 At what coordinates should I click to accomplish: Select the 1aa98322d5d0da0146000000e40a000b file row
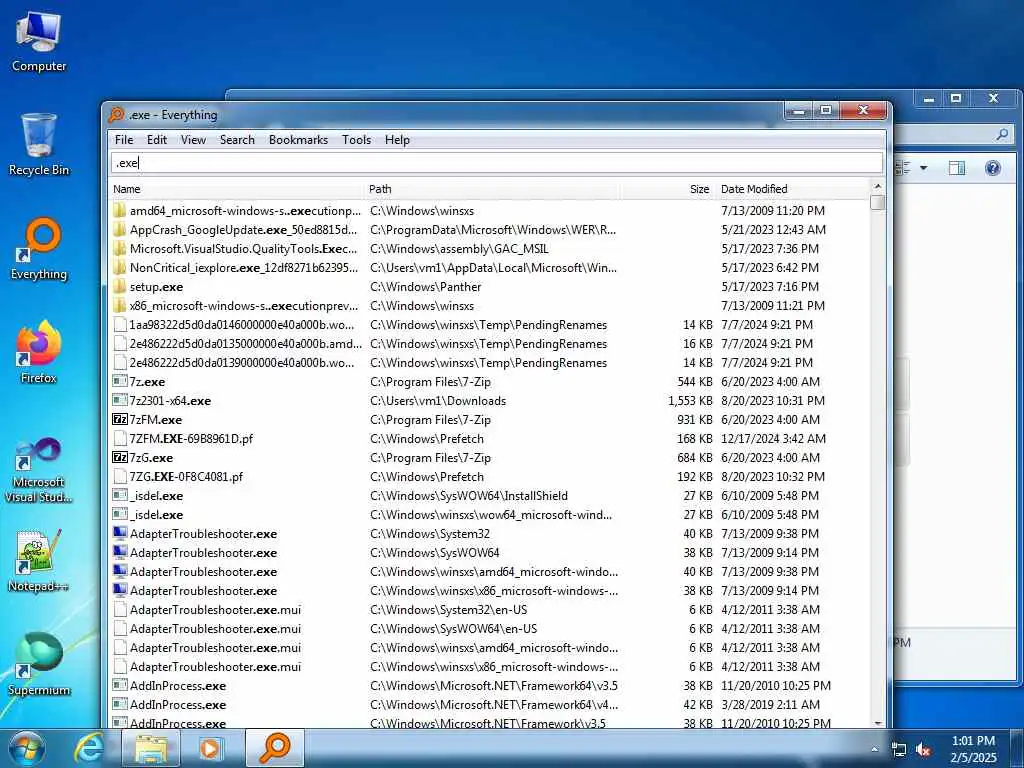coord(490,325)
